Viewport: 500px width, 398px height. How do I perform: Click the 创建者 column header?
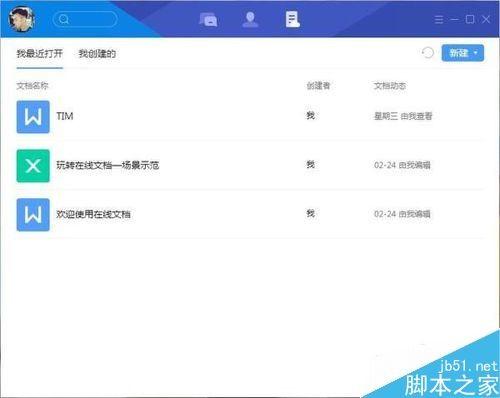click(318, 86)
